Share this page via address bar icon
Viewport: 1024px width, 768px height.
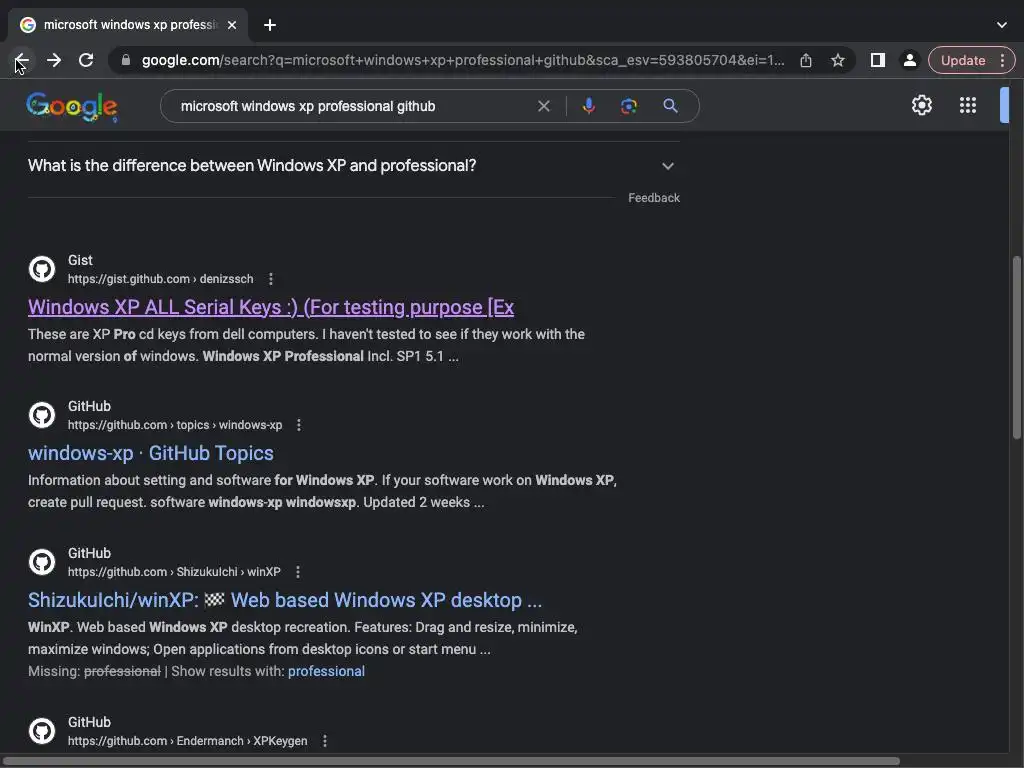point(806,60)
